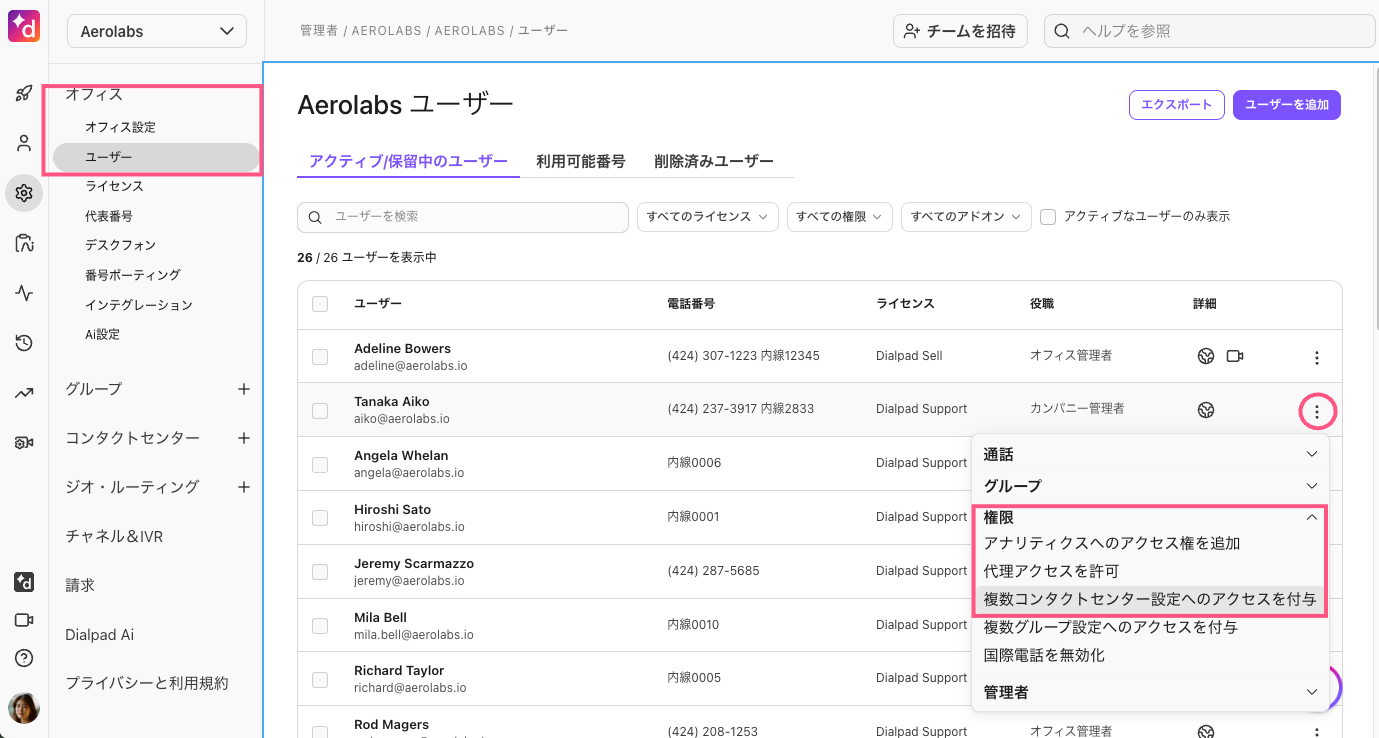Image resolution: width=1379 pixels, height=738 pixels.
Task: Click the エクスポート button
Action: 1176,105
